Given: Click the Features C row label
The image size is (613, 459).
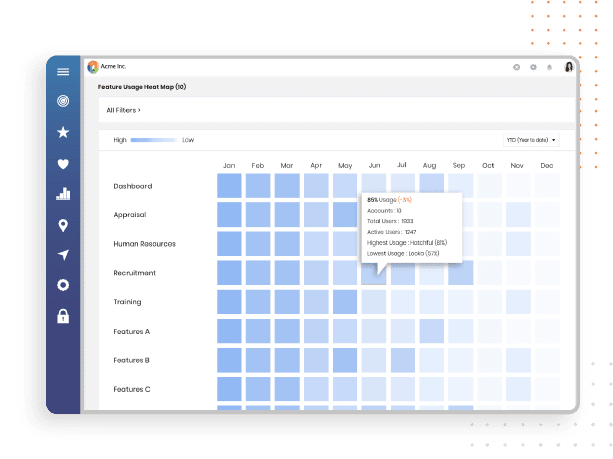Looking at the screenshot, I should click(x=132, y=389).
